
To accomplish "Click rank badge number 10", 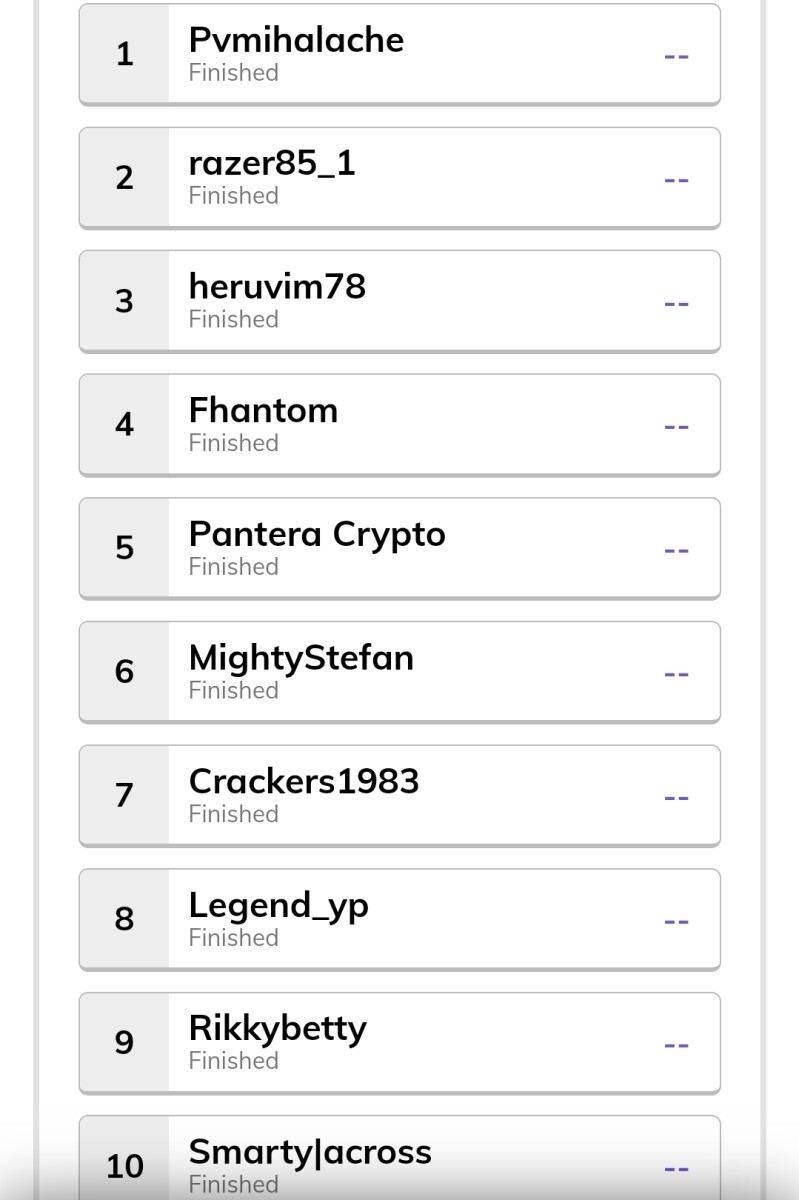I will point(124,1166).
